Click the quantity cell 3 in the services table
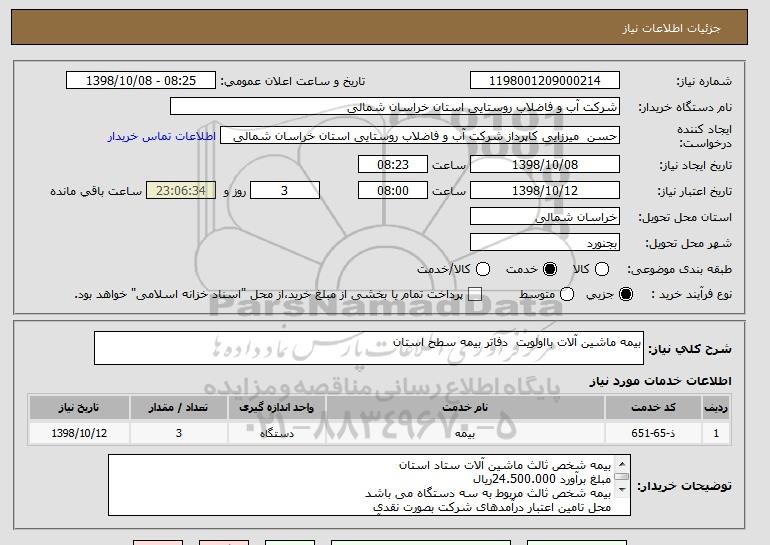 click(178, 433)
